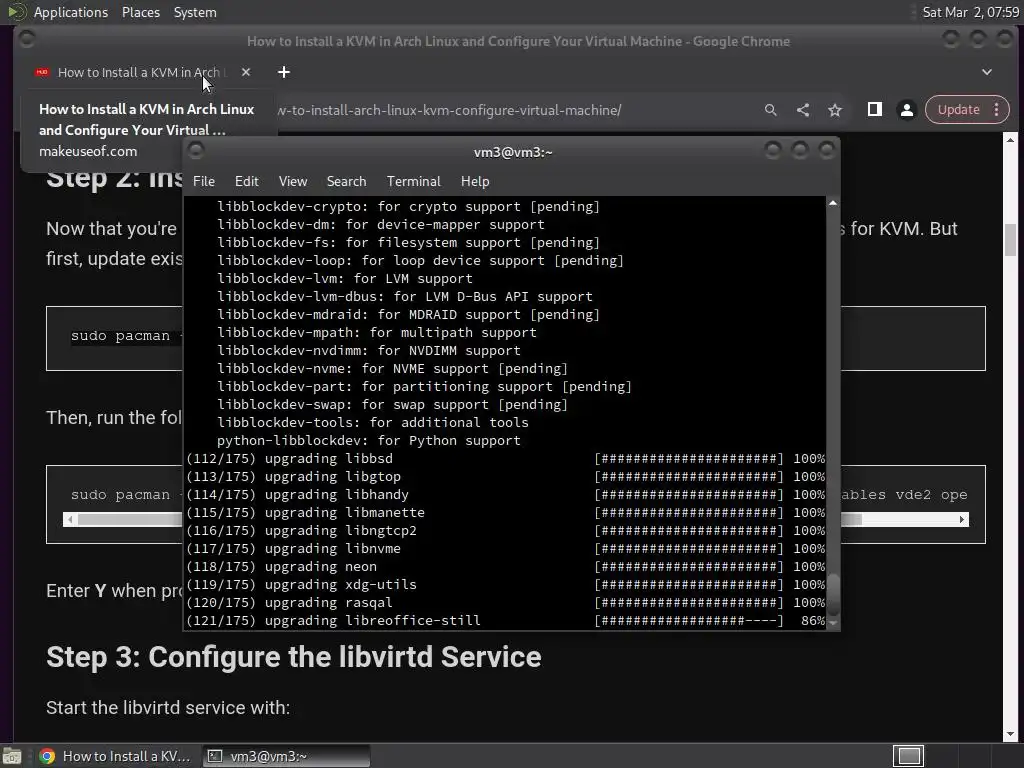
Task: Open Chrome three-dot menu next to Update
Action: (x=997, y=110)
